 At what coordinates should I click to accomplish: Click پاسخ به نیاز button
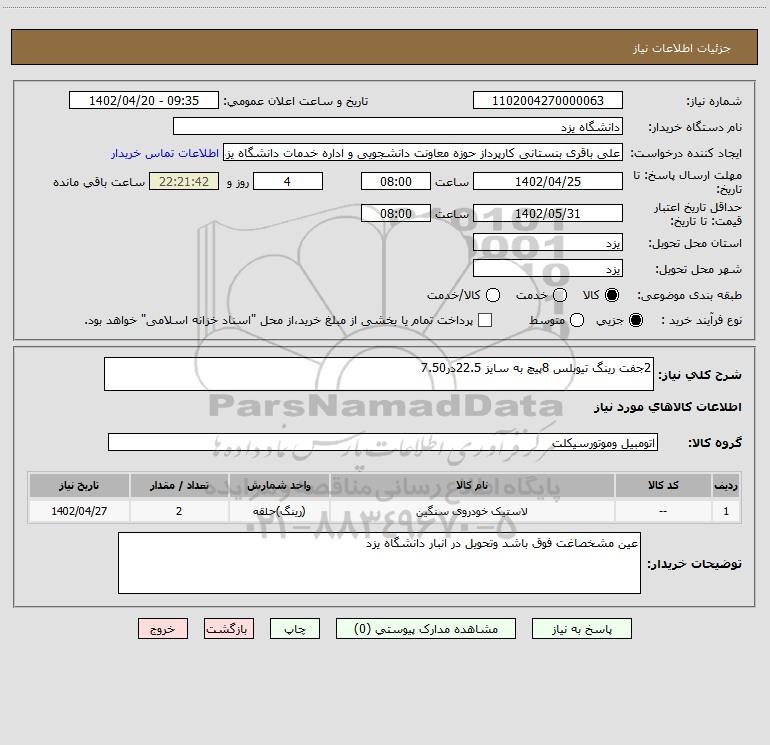[x=581, y=629]
